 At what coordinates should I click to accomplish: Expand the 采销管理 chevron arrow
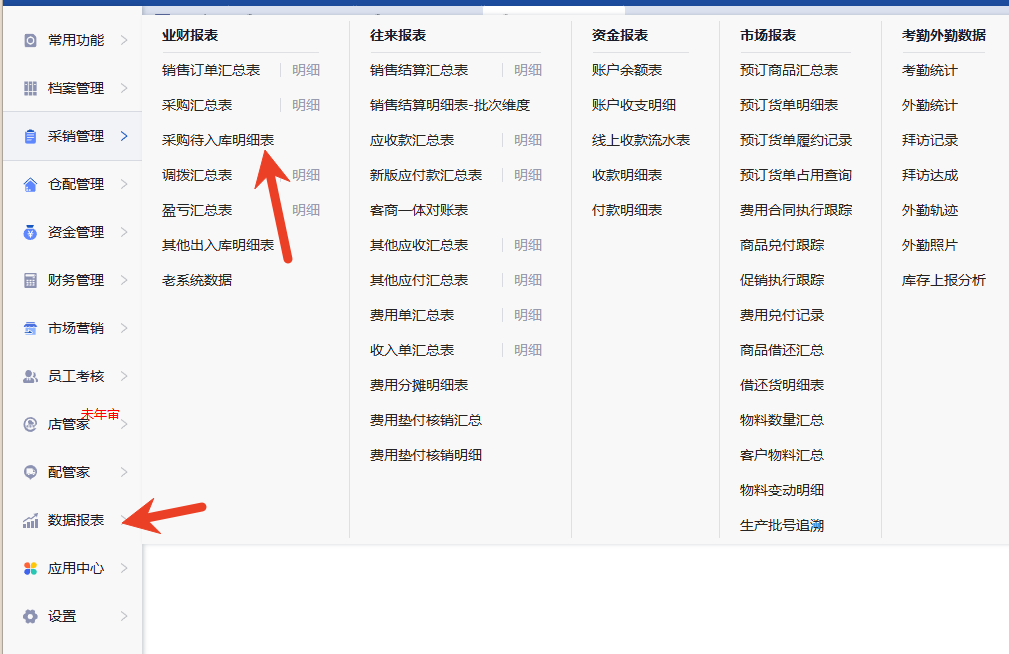124,136
